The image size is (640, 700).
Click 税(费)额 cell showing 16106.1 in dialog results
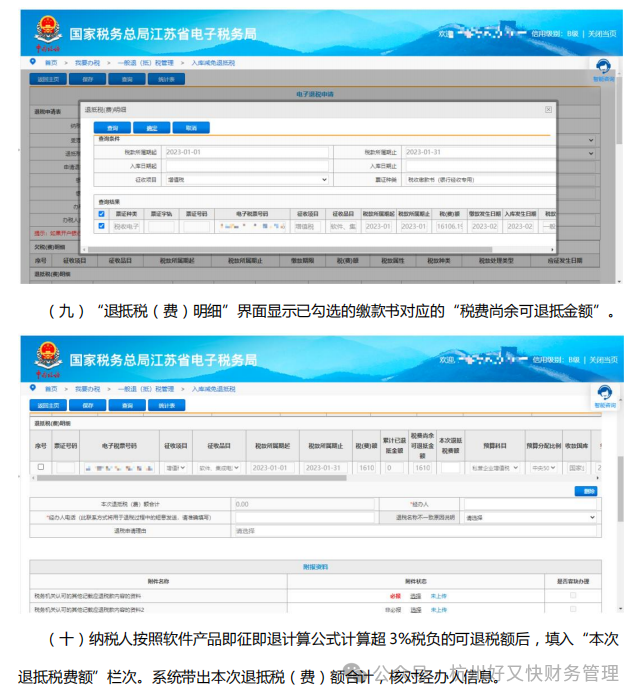click(x=449, y=226)
